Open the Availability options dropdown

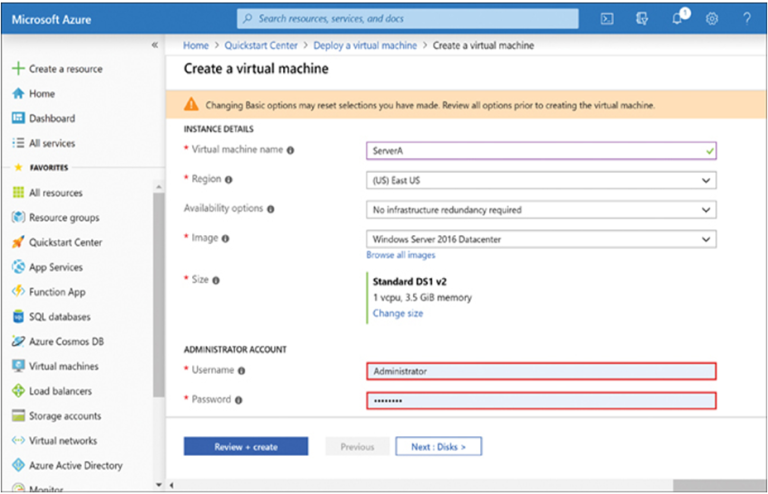click(541, 210)
